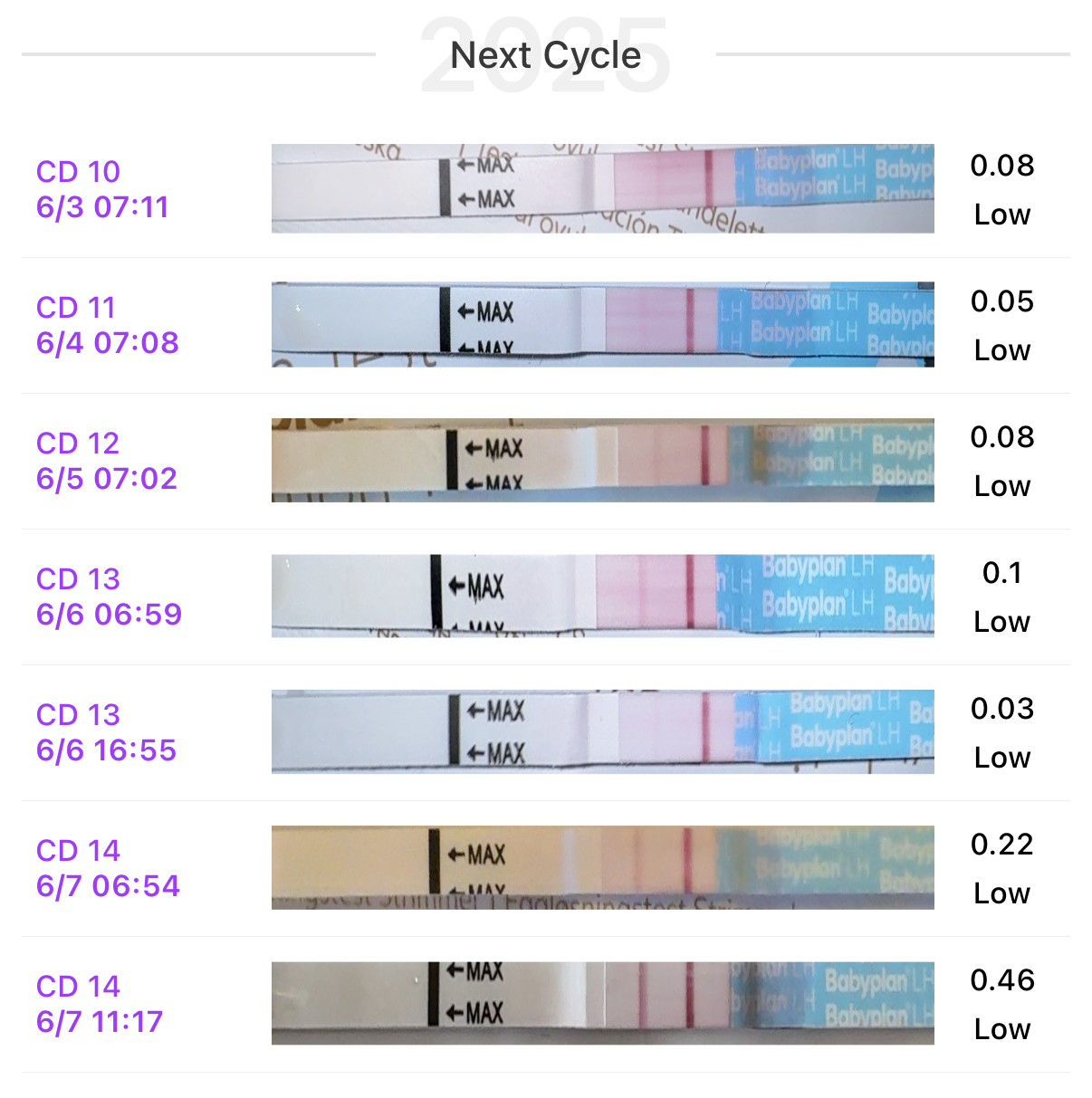Tap the 0.22 ratio value
This screenshot has height=1098, width=1092.
point(1001,845)
